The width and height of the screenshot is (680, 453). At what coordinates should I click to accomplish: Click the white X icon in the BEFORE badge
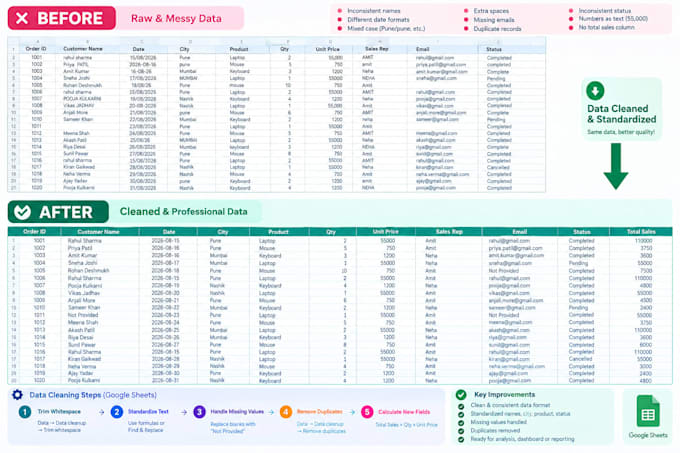(x=22, y=18)
